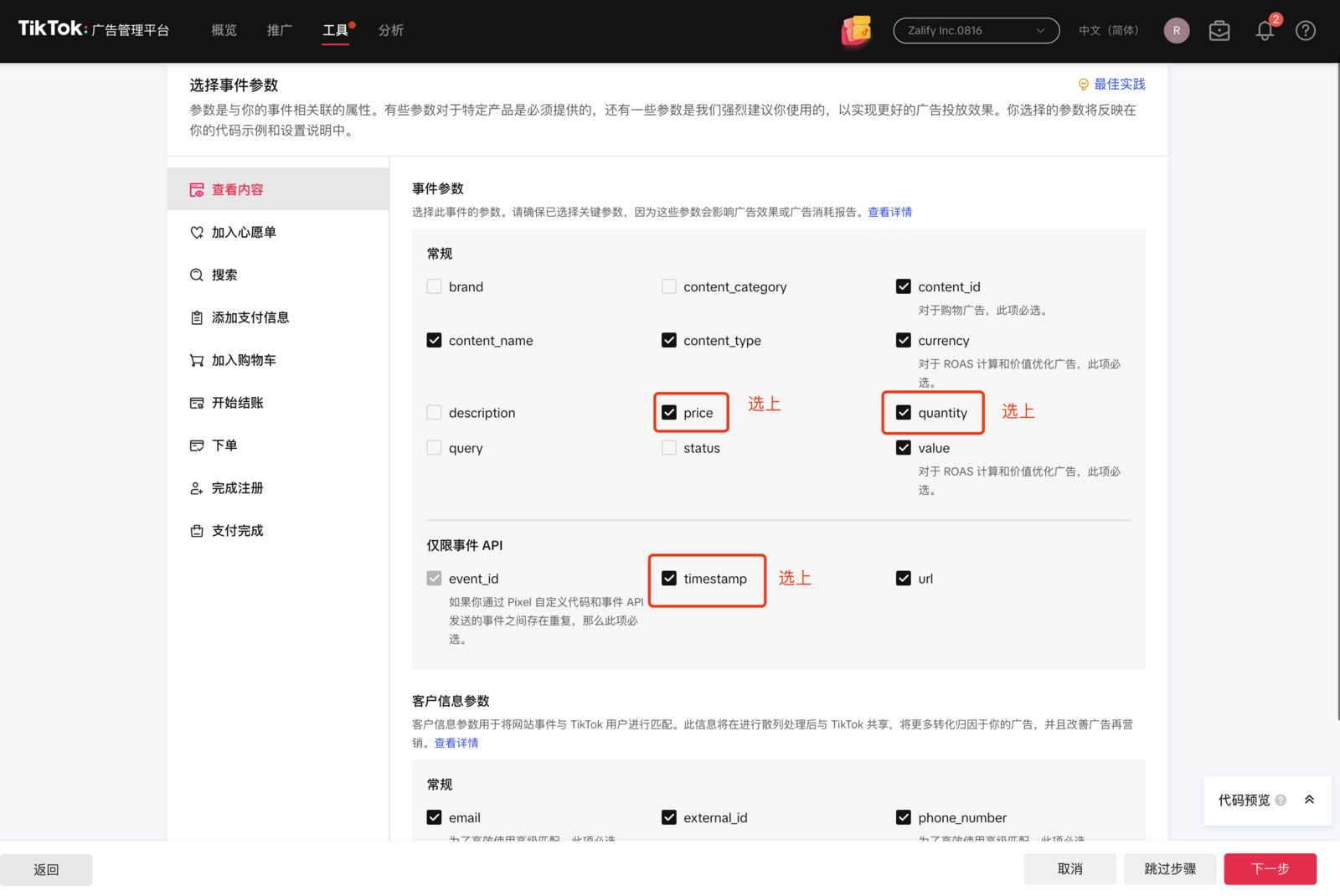Open the 最佳实践 link

coord(1119,85)
